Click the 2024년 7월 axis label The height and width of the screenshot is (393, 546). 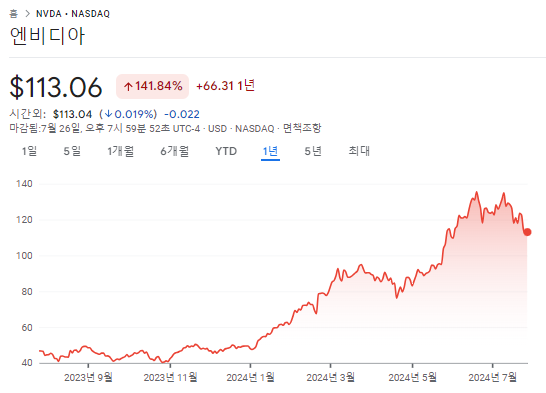tap(492, 377)
